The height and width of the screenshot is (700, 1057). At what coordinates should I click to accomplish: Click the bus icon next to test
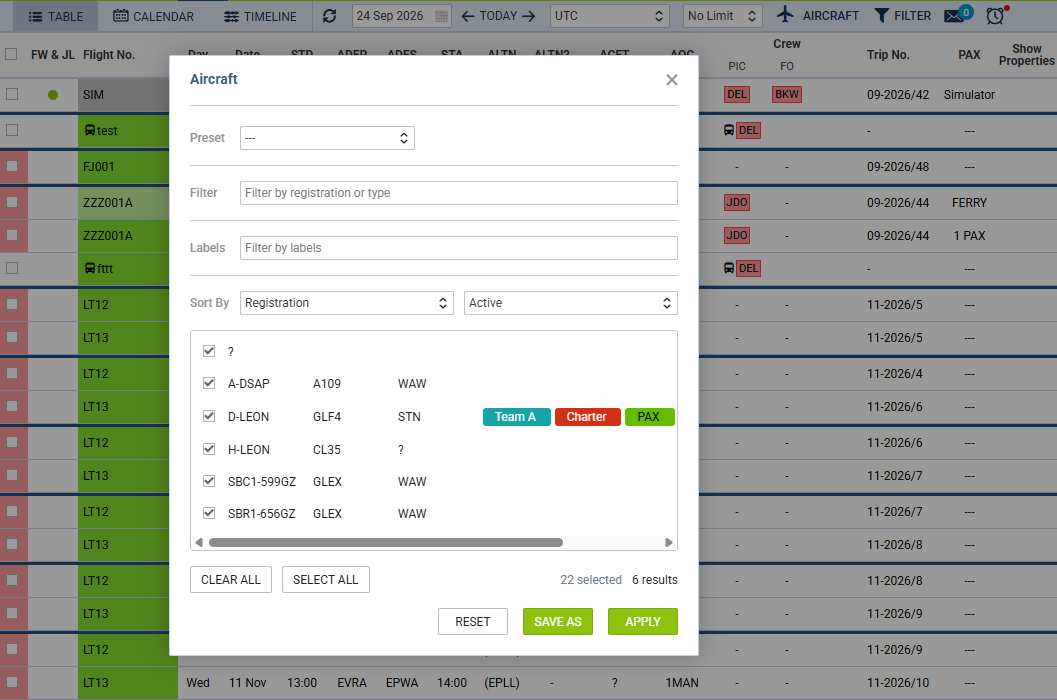pos(90,130)
